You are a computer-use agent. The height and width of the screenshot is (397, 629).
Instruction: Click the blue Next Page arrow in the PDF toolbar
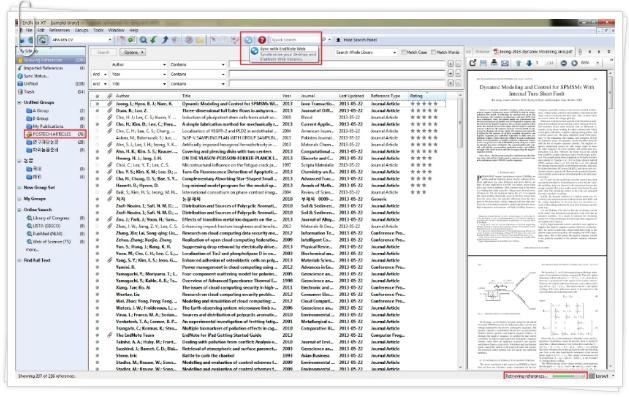click(529, 63)
